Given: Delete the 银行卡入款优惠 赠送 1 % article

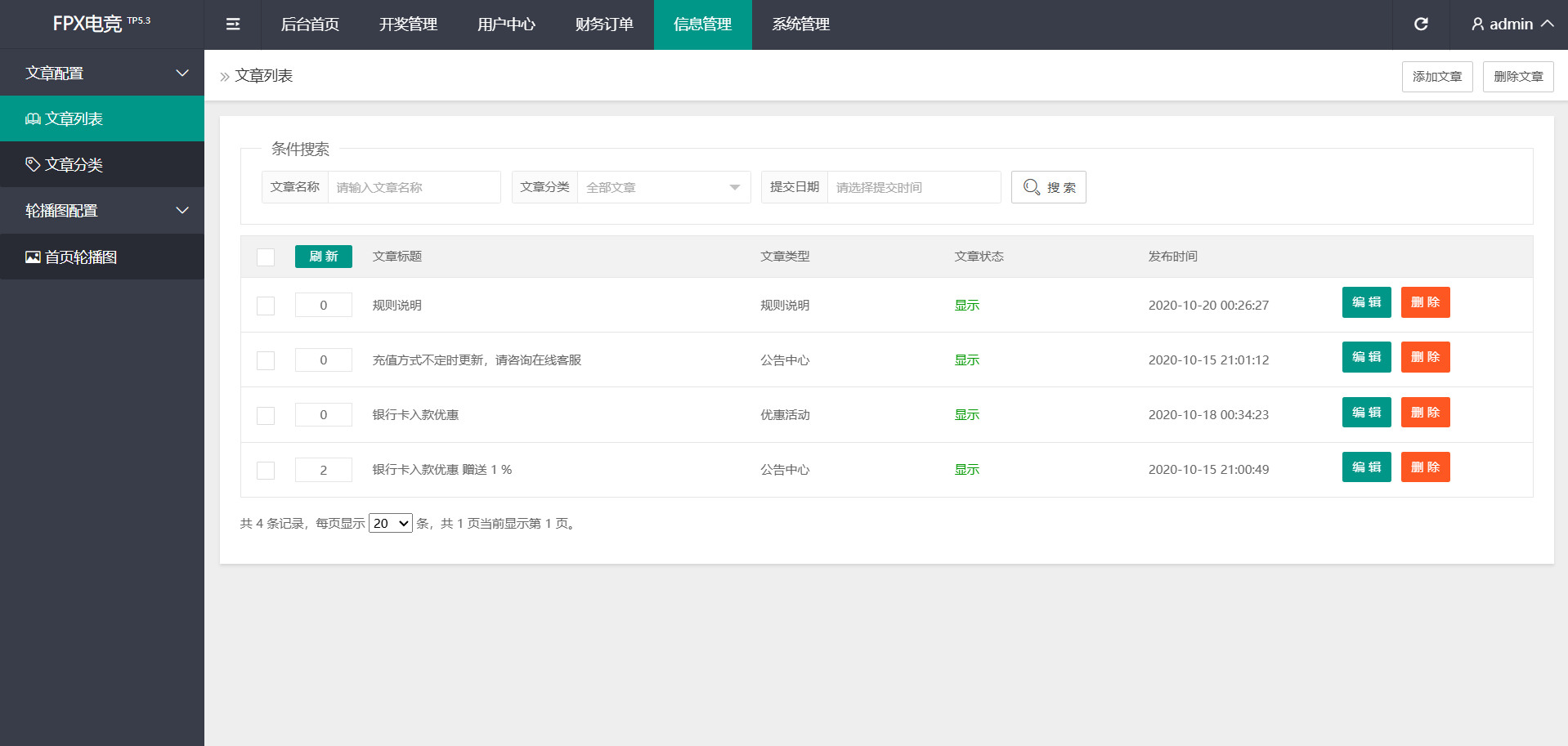Looking at the screenshot, I should (1426, 467).
